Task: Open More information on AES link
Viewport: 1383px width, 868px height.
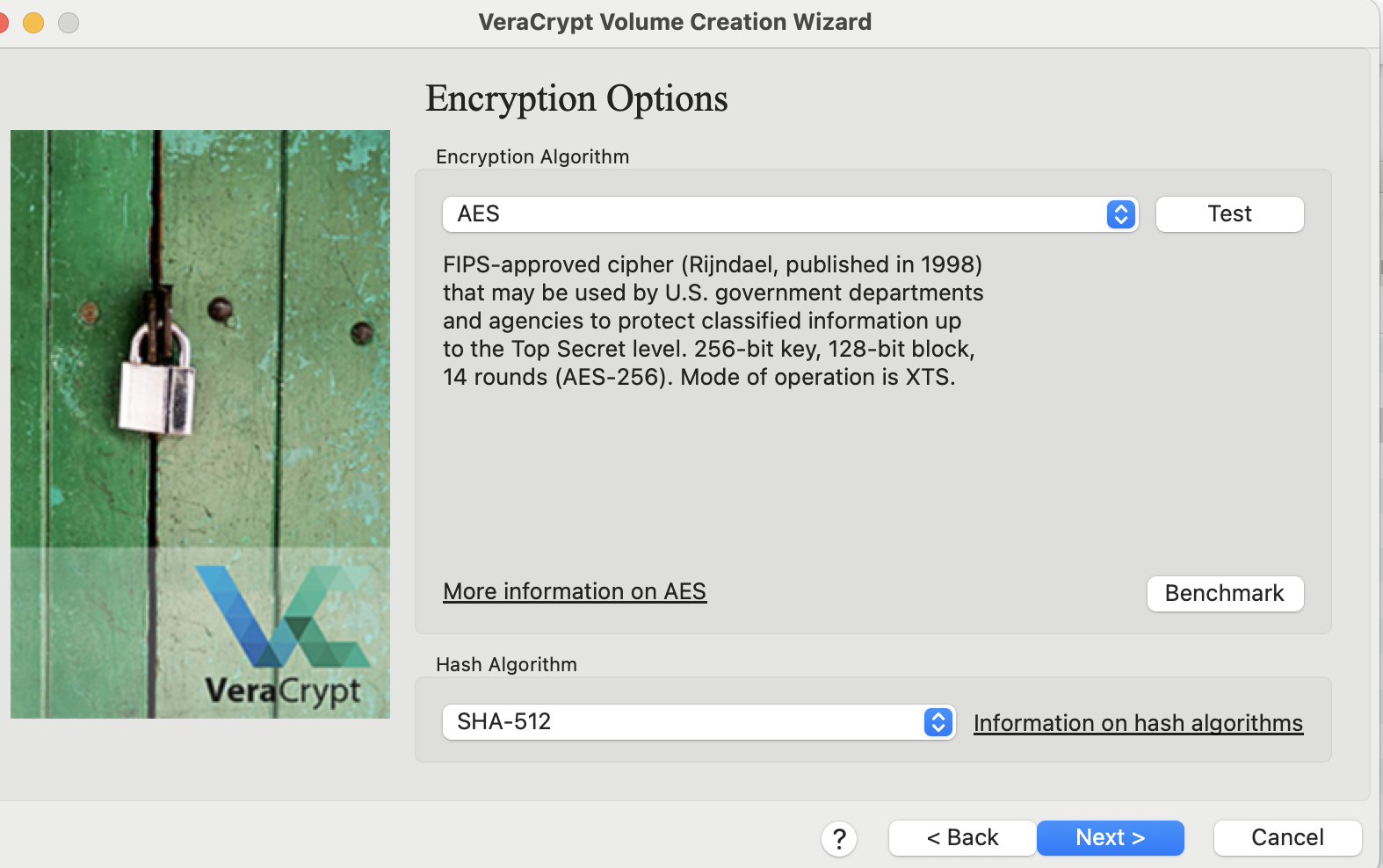Action: pos(575,591)
